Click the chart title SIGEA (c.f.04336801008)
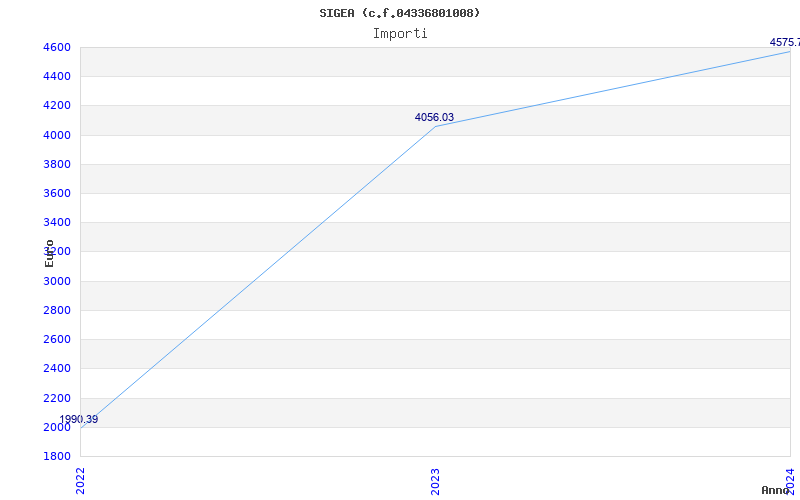Image resolution: width=800 pixels, height=500 pixels. point(399,13)
